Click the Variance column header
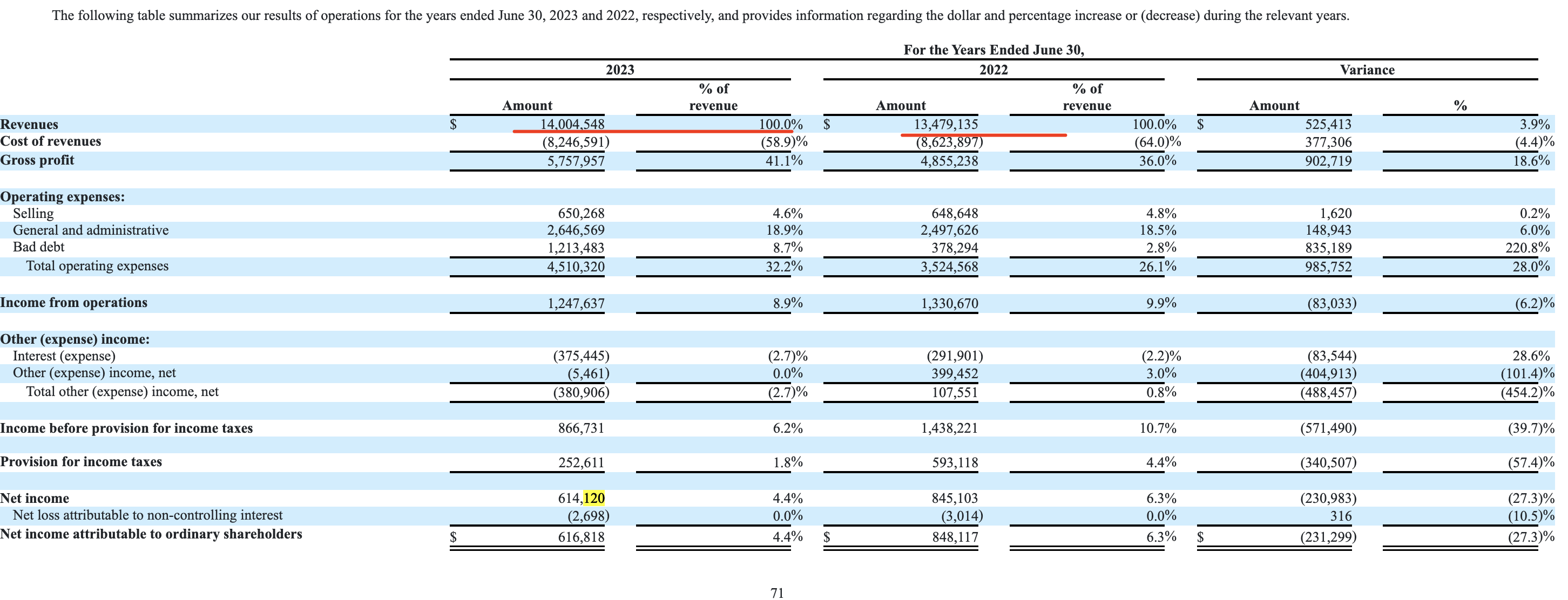 click(x=1367, y=70)
